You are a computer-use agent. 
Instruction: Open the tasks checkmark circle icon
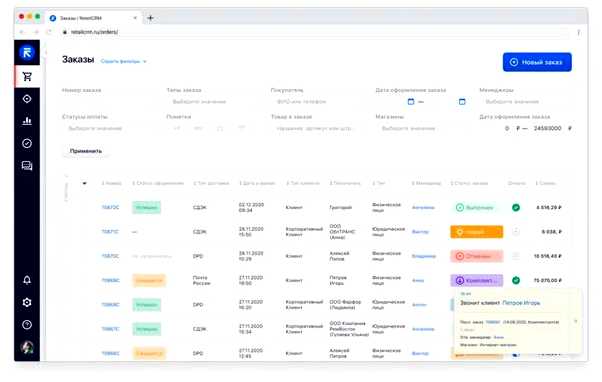(x=27, y=143)
